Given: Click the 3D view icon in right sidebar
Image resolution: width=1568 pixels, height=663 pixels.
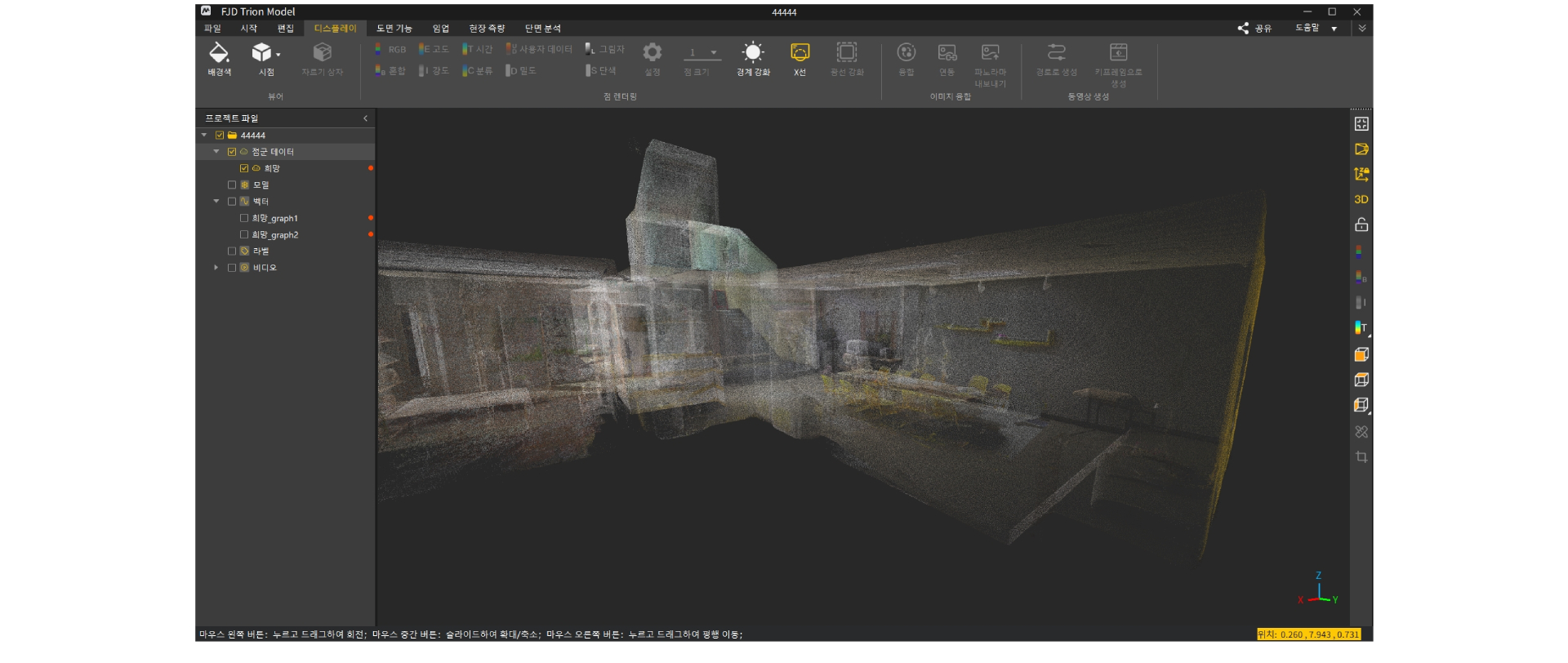Looking at the screenshot, I should click(x=1361, y=199).
